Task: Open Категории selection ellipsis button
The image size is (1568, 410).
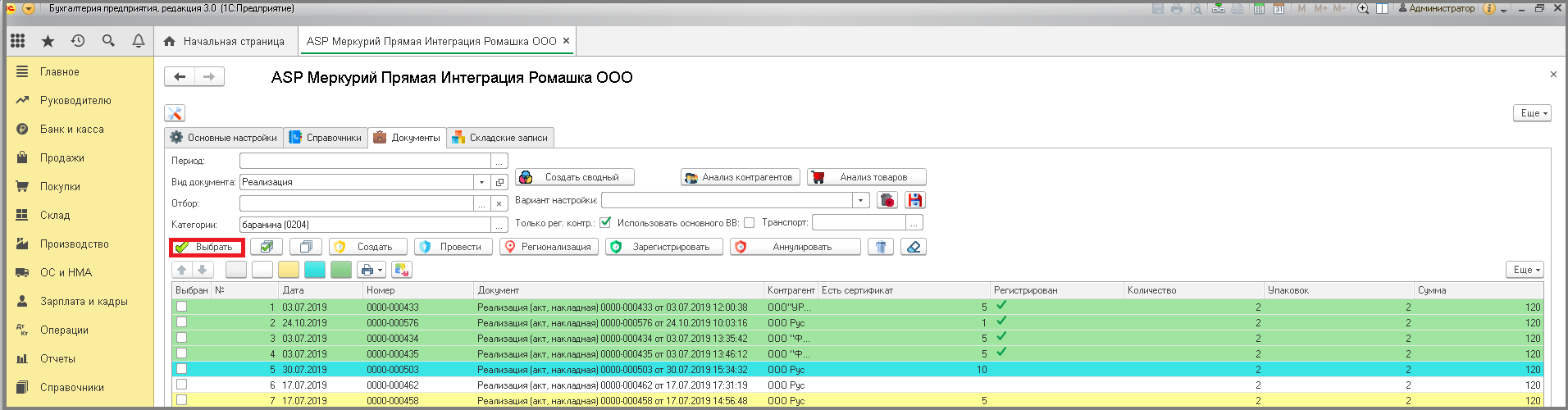Action: coord(499,225)
